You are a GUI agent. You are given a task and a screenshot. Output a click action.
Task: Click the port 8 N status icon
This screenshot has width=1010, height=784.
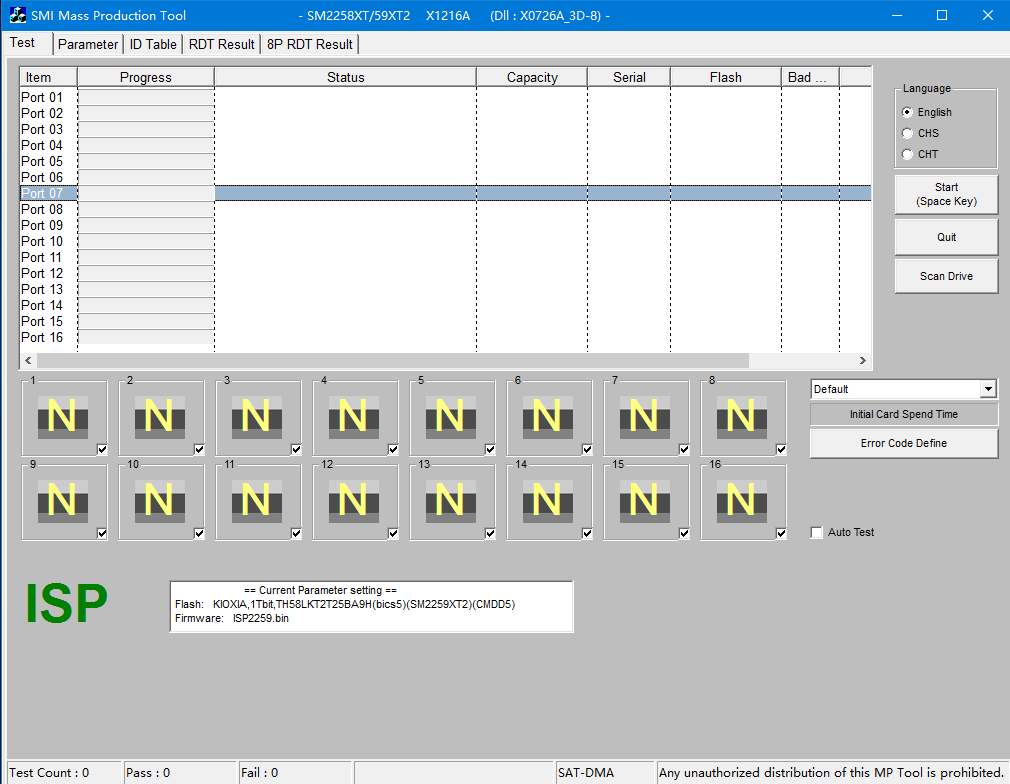[741, 416]
